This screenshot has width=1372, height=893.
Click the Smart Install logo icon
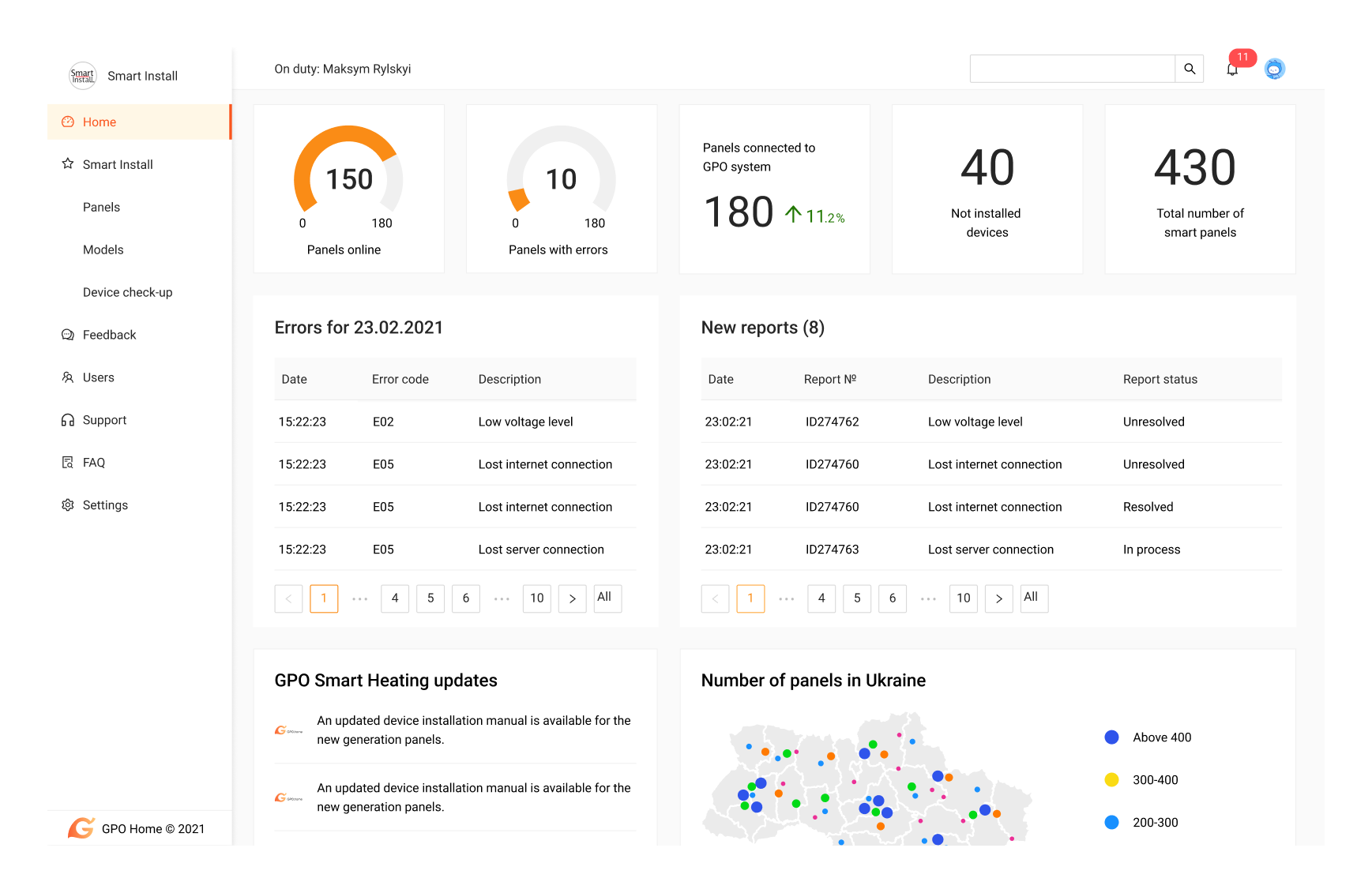click(82, 76)
